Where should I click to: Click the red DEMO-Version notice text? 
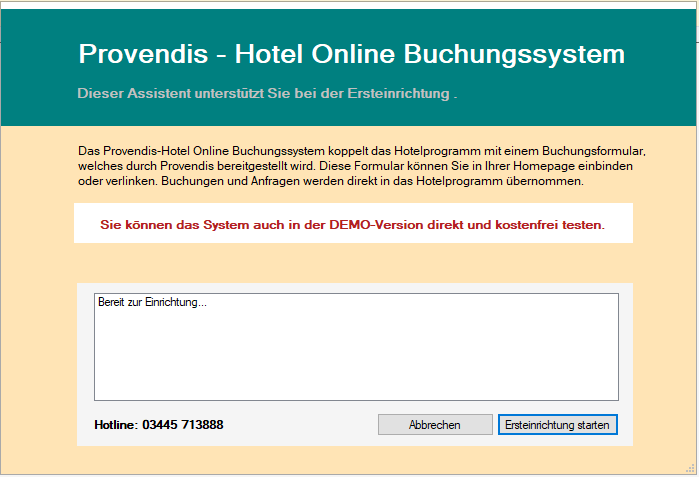pyautogui.click(x=352, y=225)
